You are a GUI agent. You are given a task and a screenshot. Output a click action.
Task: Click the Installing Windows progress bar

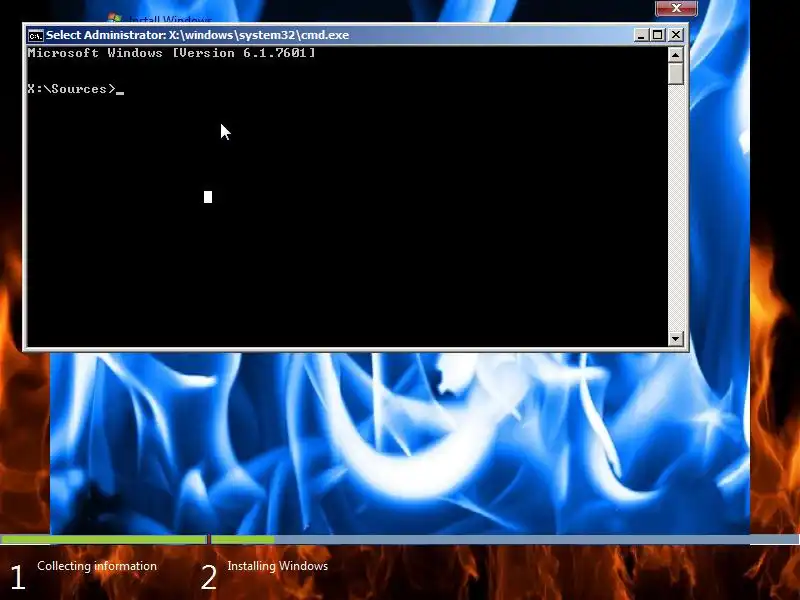(505, 540)
